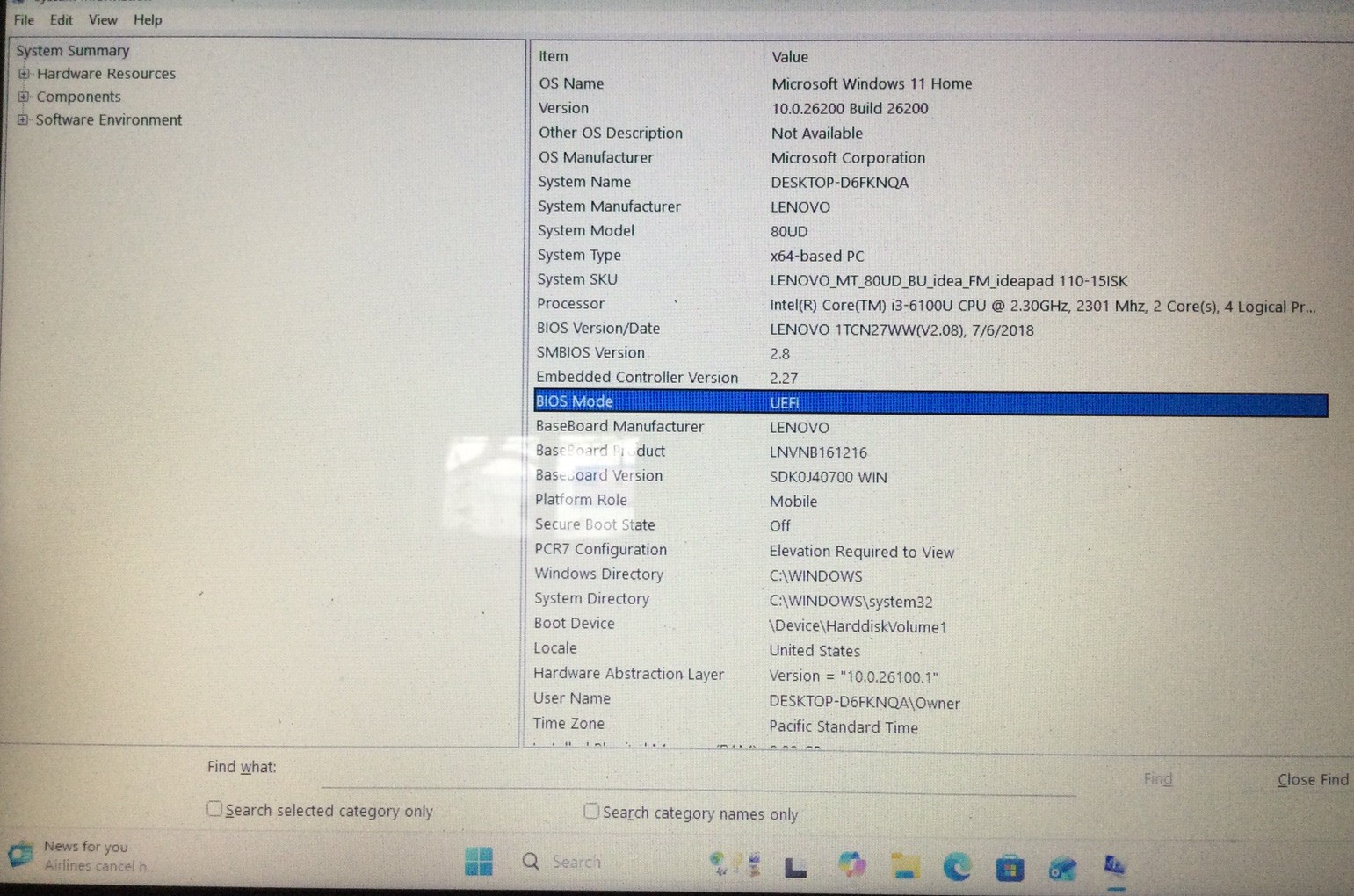
Task: Select Hardware Resources tree item
Action: pyautogui.click(x=106, y=74)
